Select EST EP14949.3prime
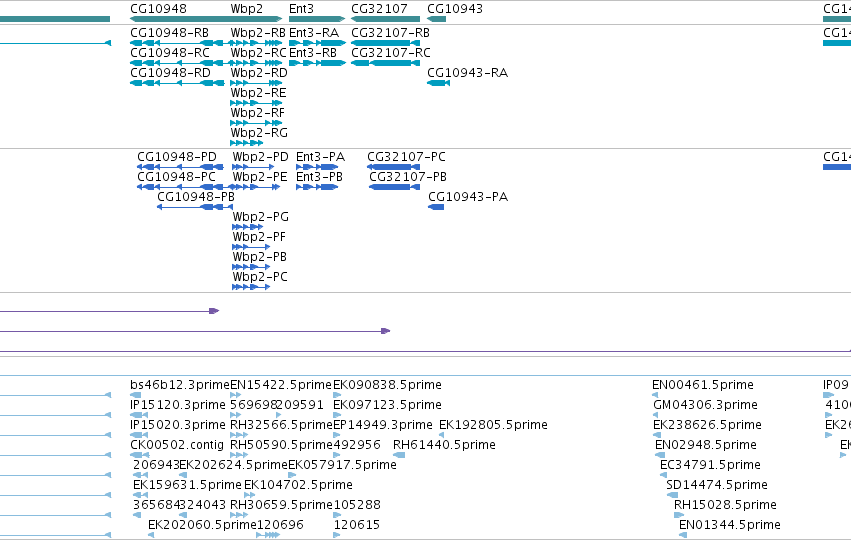Viewport: 851px width, 540px height. tap(383, 425)
